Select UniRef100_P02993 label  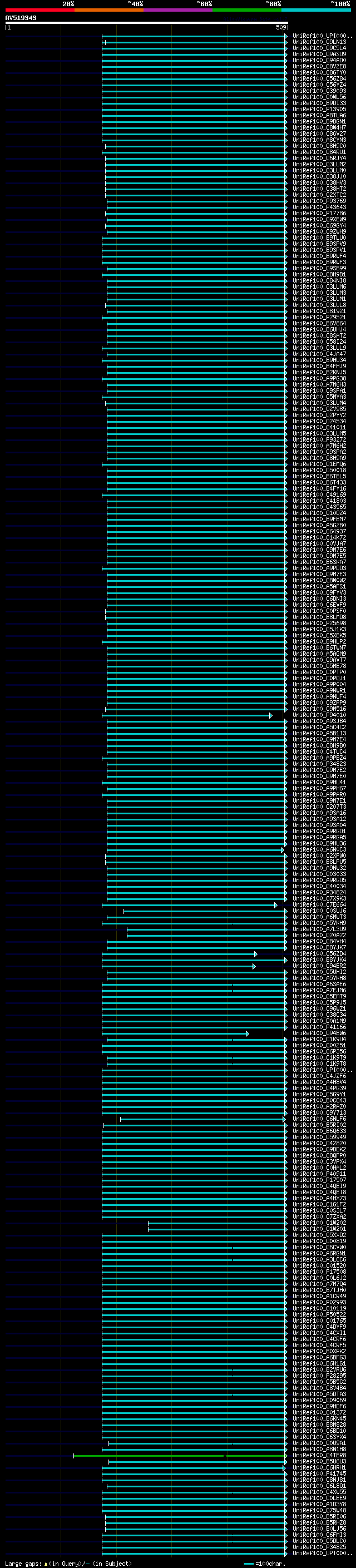319,1303
